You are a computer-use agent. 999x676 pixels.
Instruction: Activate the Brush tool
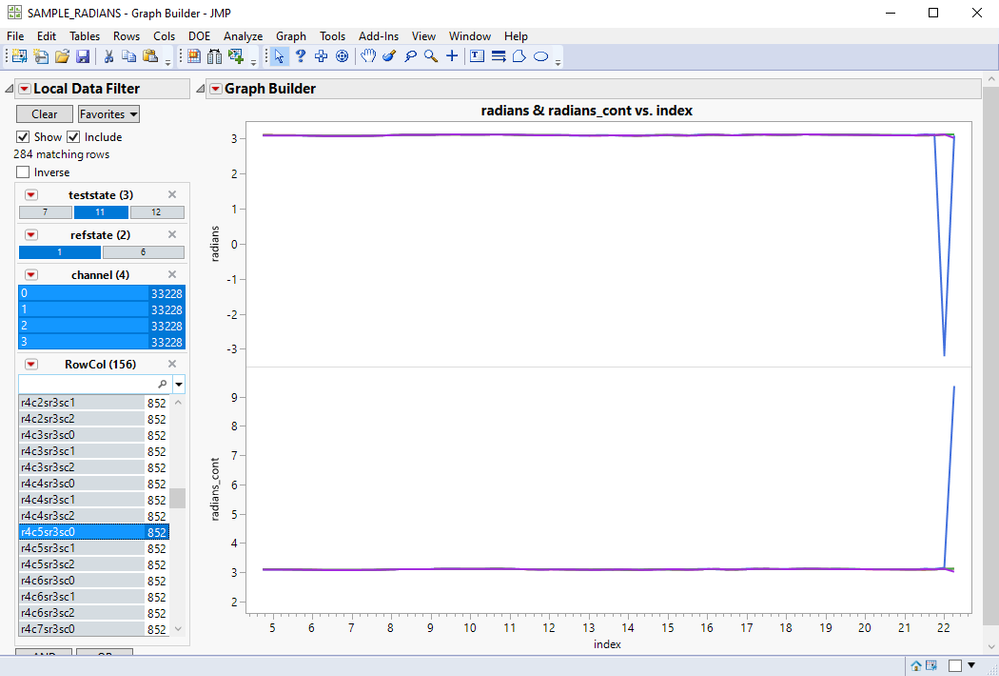point(389,57)
